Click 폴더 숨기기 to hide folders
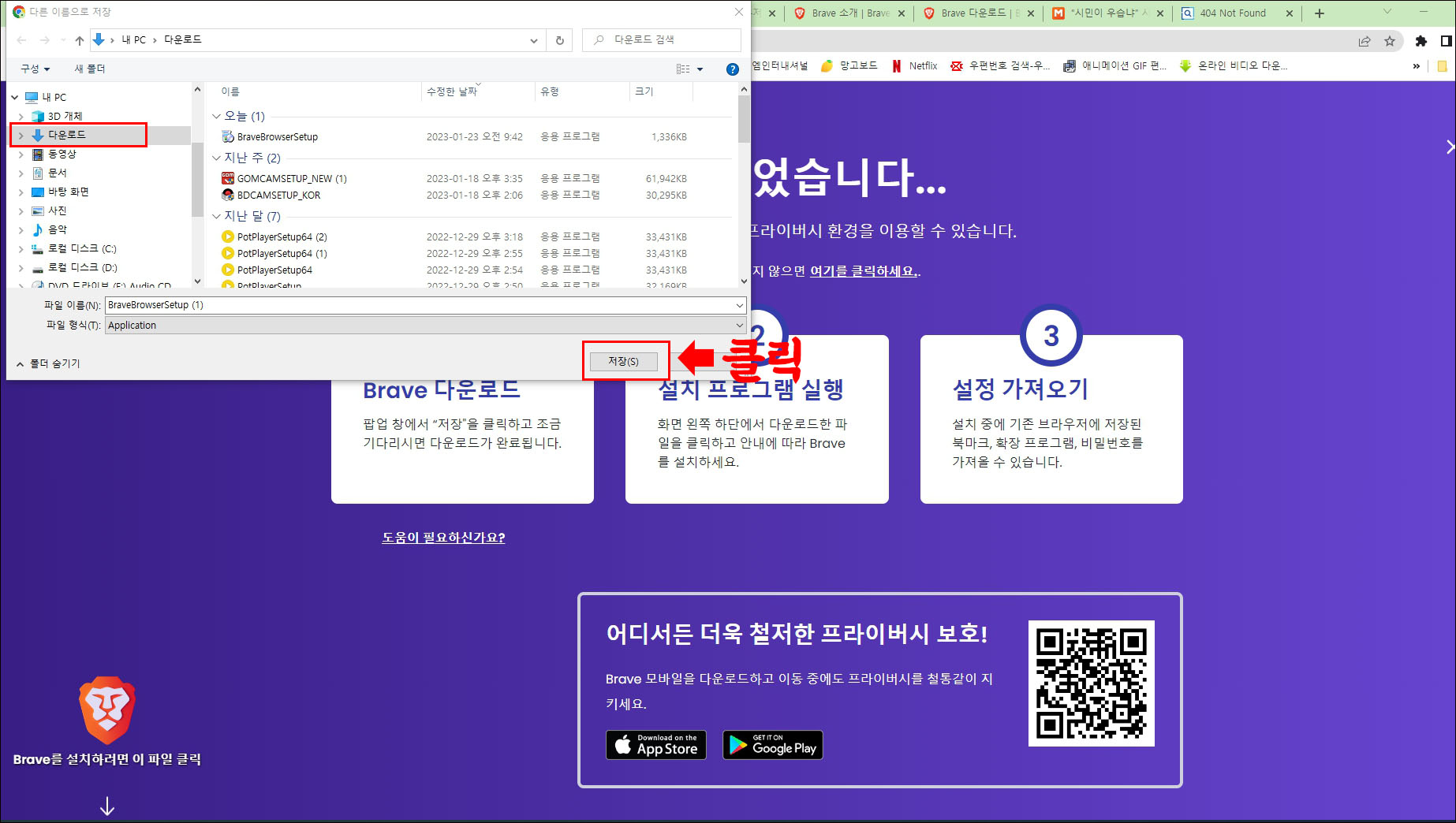The width and height of the screenshot is (1456, 823). [48, 363]
